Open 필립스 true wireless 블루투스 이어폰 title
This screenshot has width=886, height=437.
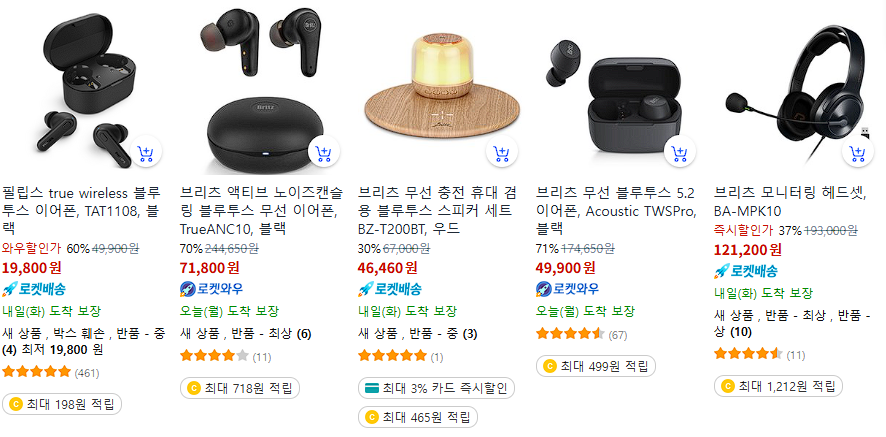click(x=81, y=211)
